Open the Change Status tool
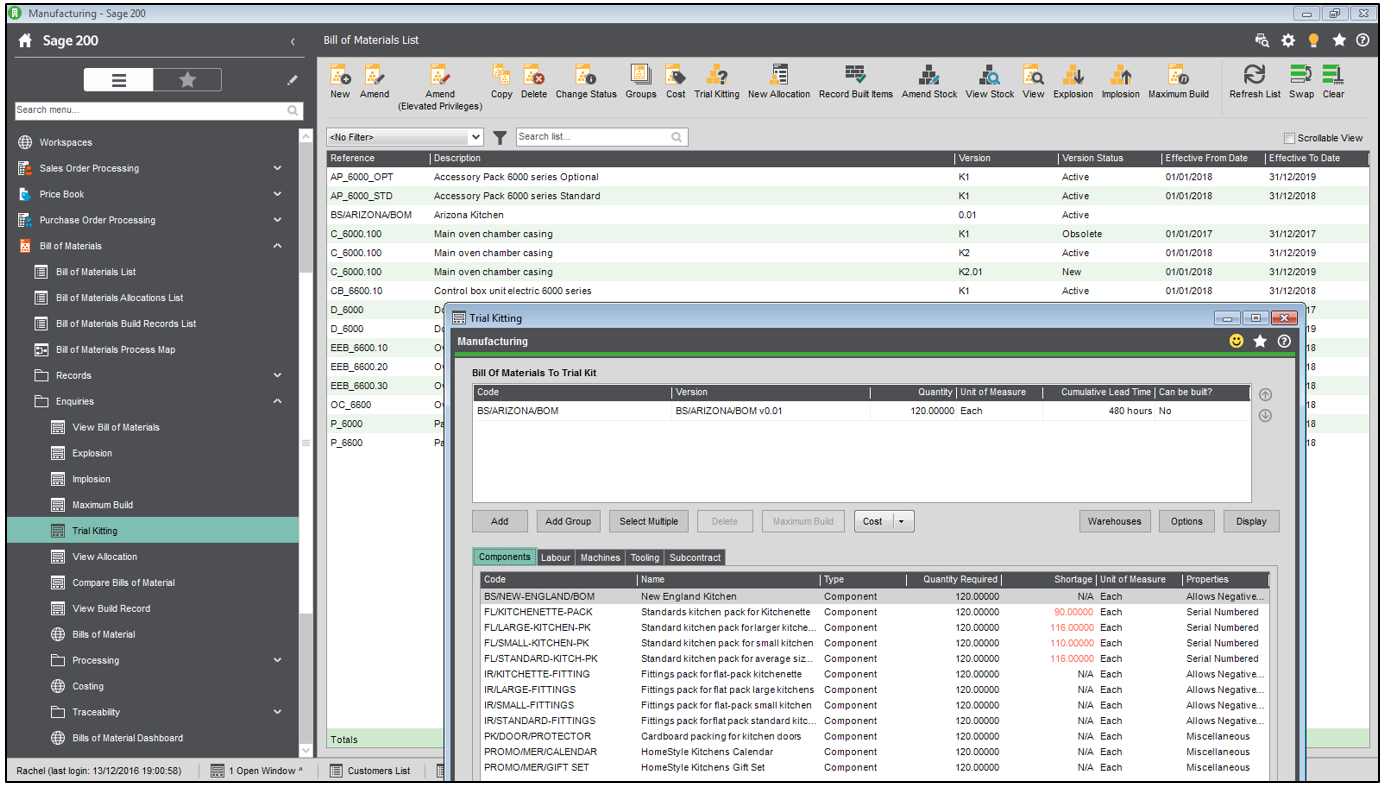Viewport: 1386px width, 787px height. 586,82
